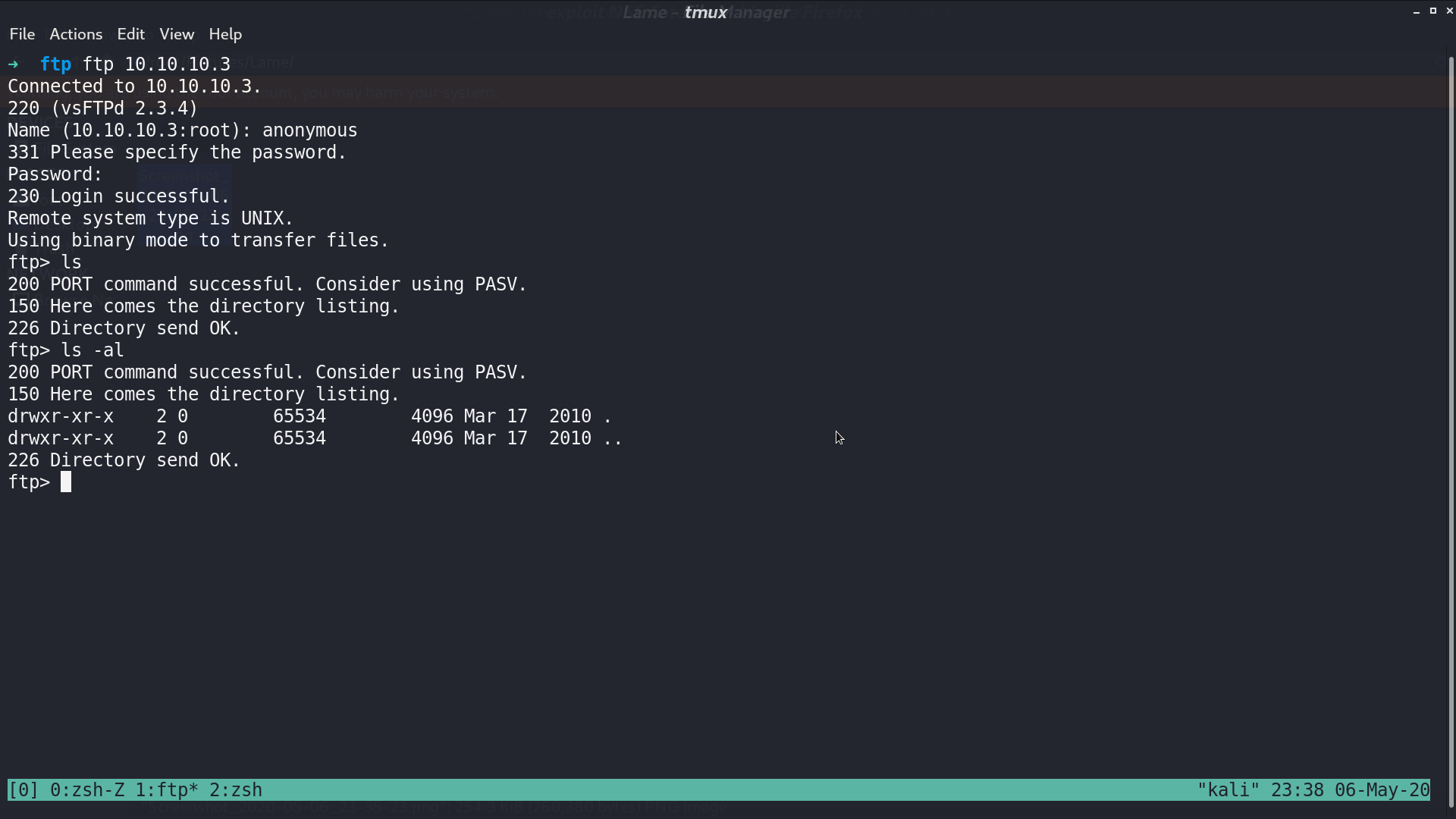Click the [0] session indicator
This screenshot has height=819, width=1456.
(x=23, y=790)
